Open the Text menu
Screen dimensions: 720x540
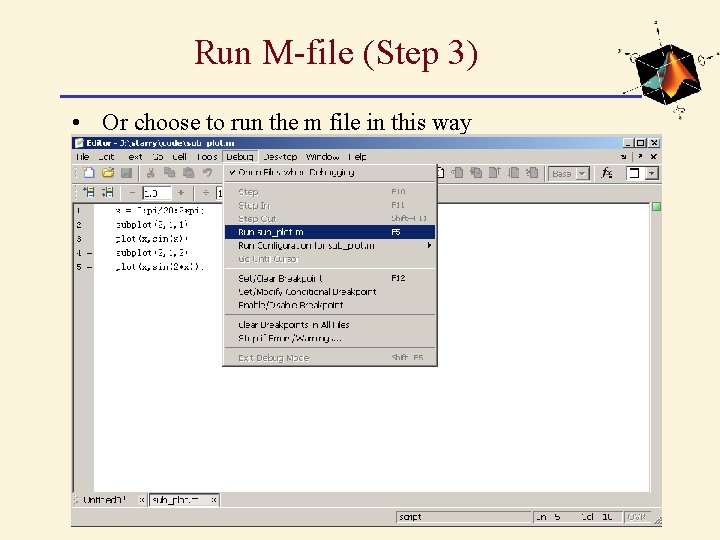[135, 157]
